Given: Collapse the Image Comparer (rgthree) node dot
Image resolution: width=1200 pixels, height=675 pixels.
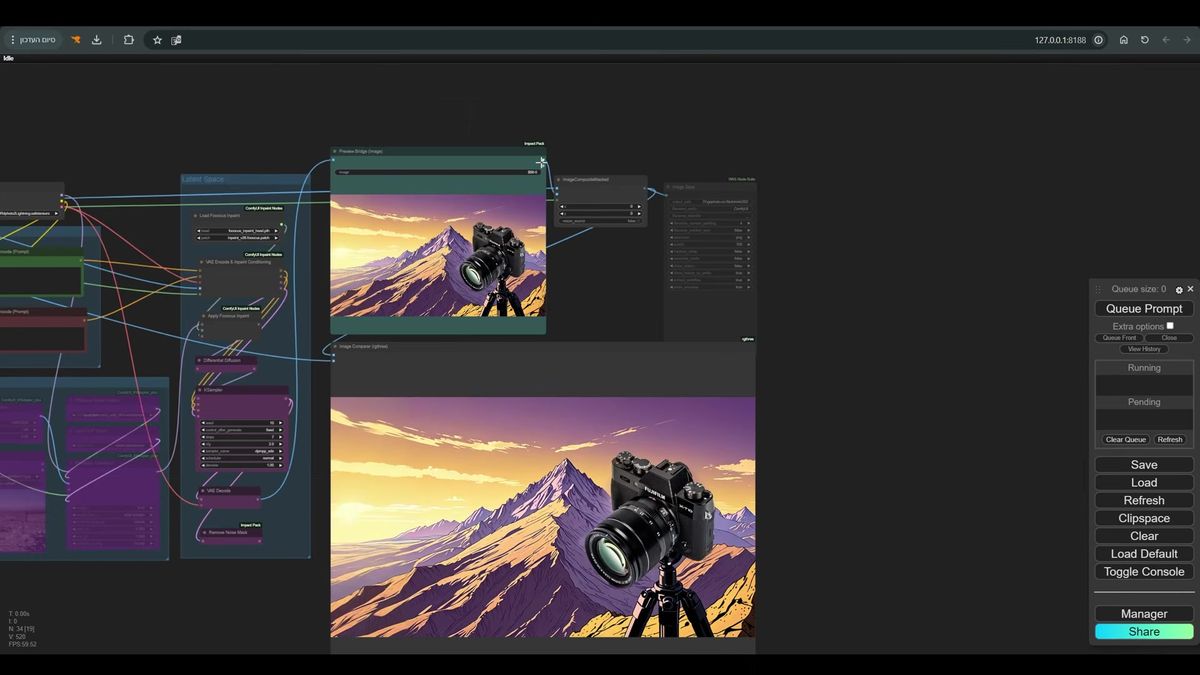Looking at the screenshot, I should pyautogui.click(x=335, y=347).
